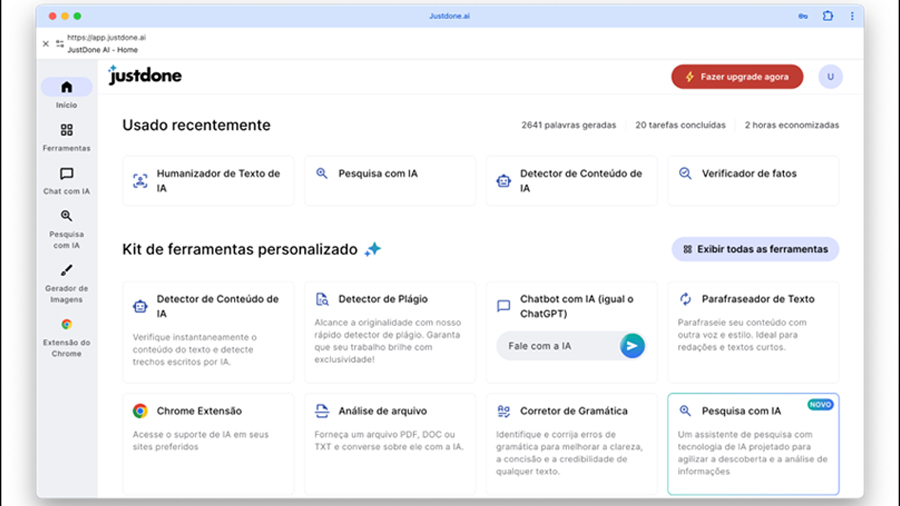Stop page loading with X button
Viewport: 900px width, 506px height.
coord(46,44)
